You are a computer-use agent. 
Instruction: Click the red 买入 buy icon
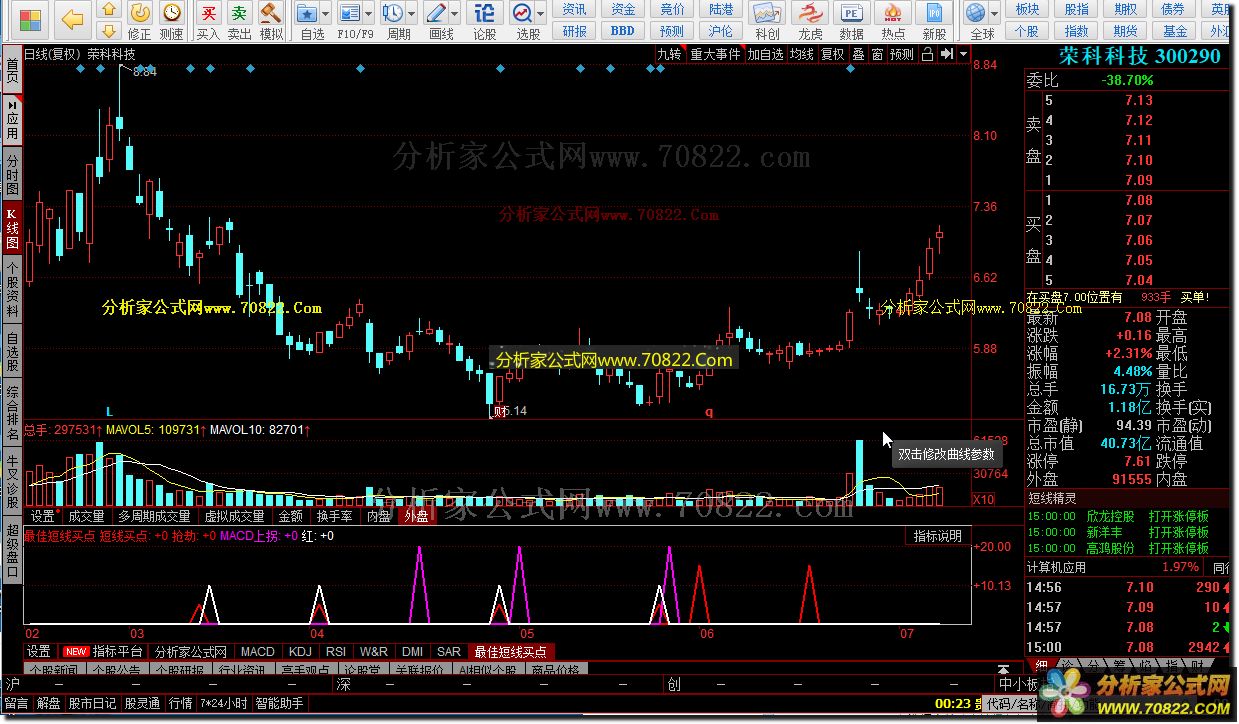(208, 13)
